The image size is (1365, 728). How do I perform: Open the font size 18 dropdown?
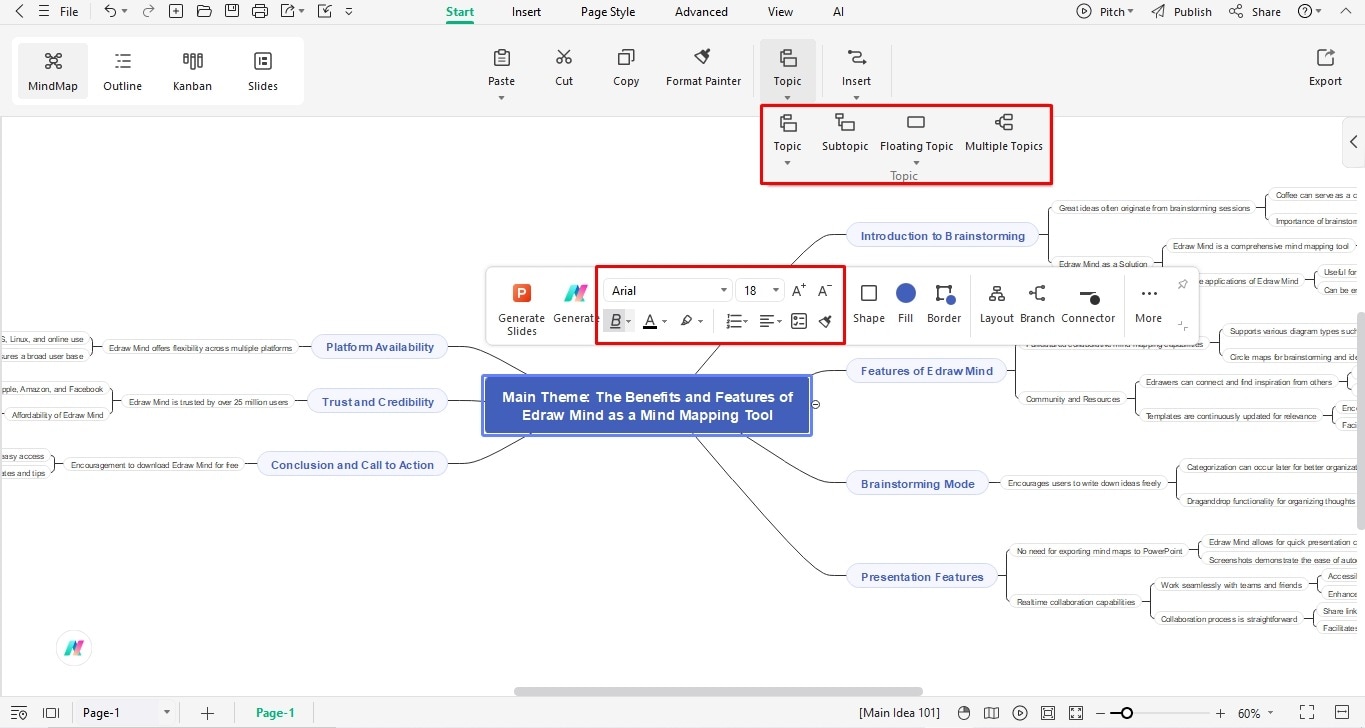pos(761,291)
